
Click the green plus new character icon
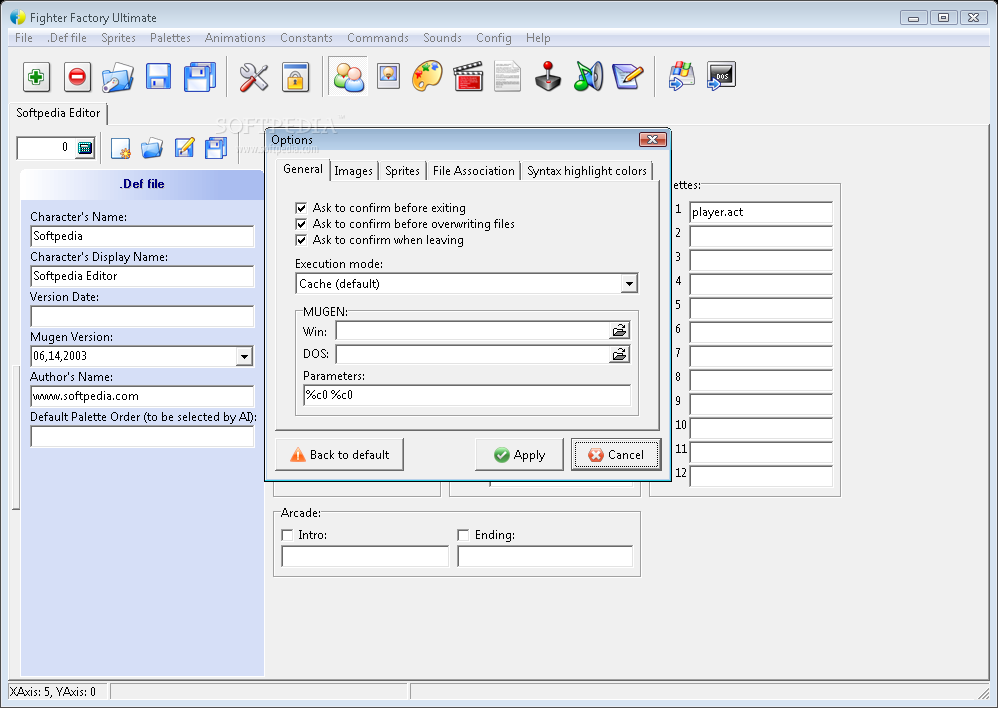pos(36,77)
